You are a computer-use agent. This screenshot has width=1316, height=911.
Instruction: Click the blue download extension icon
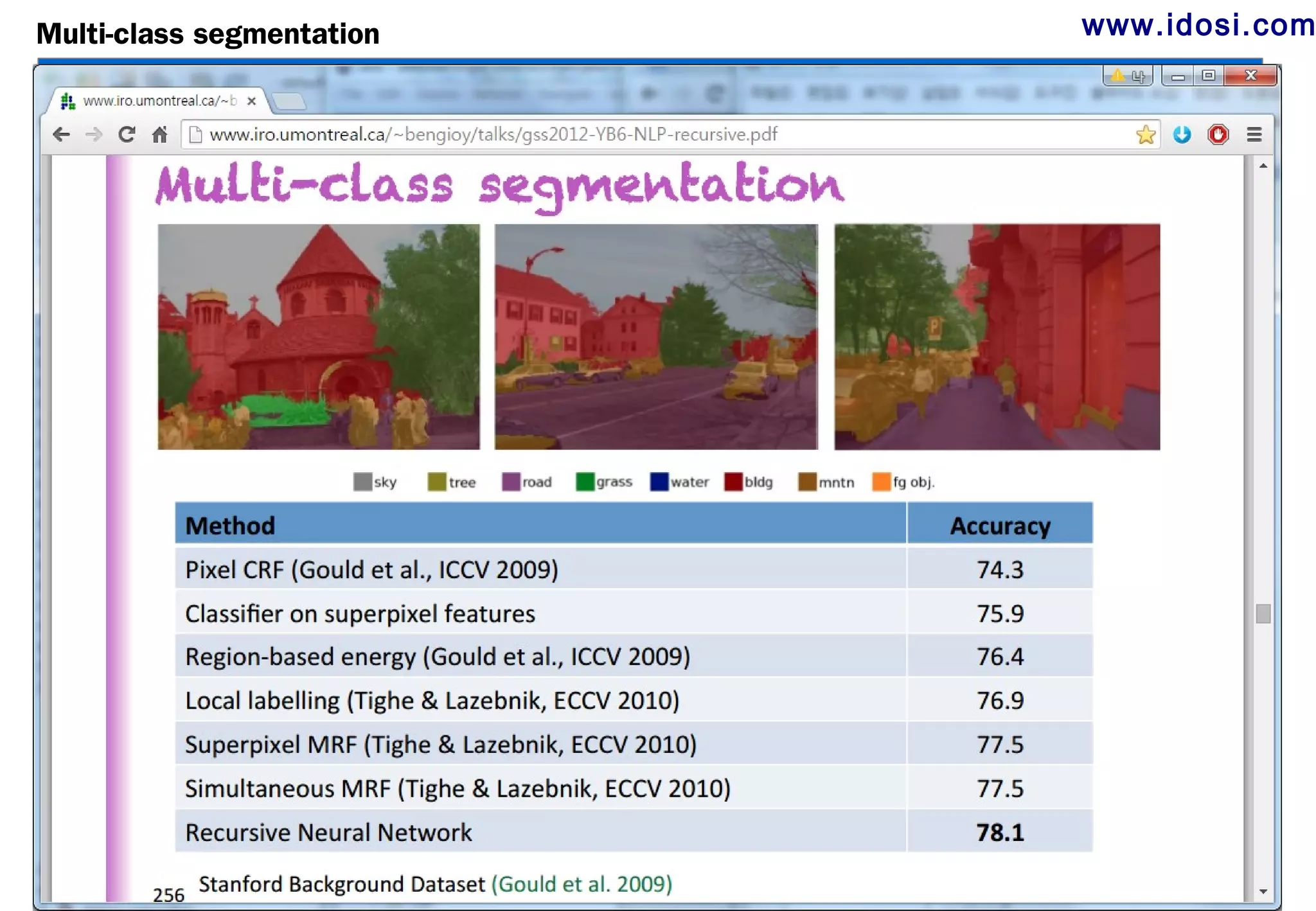coord(1182,134)
